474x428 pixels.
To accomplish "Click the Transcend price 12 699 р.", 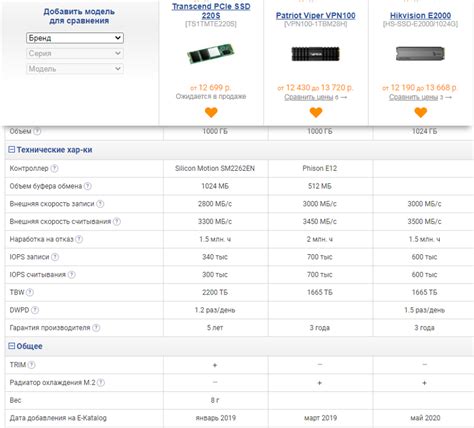I will pyautogui.click(x=211, y=87).
